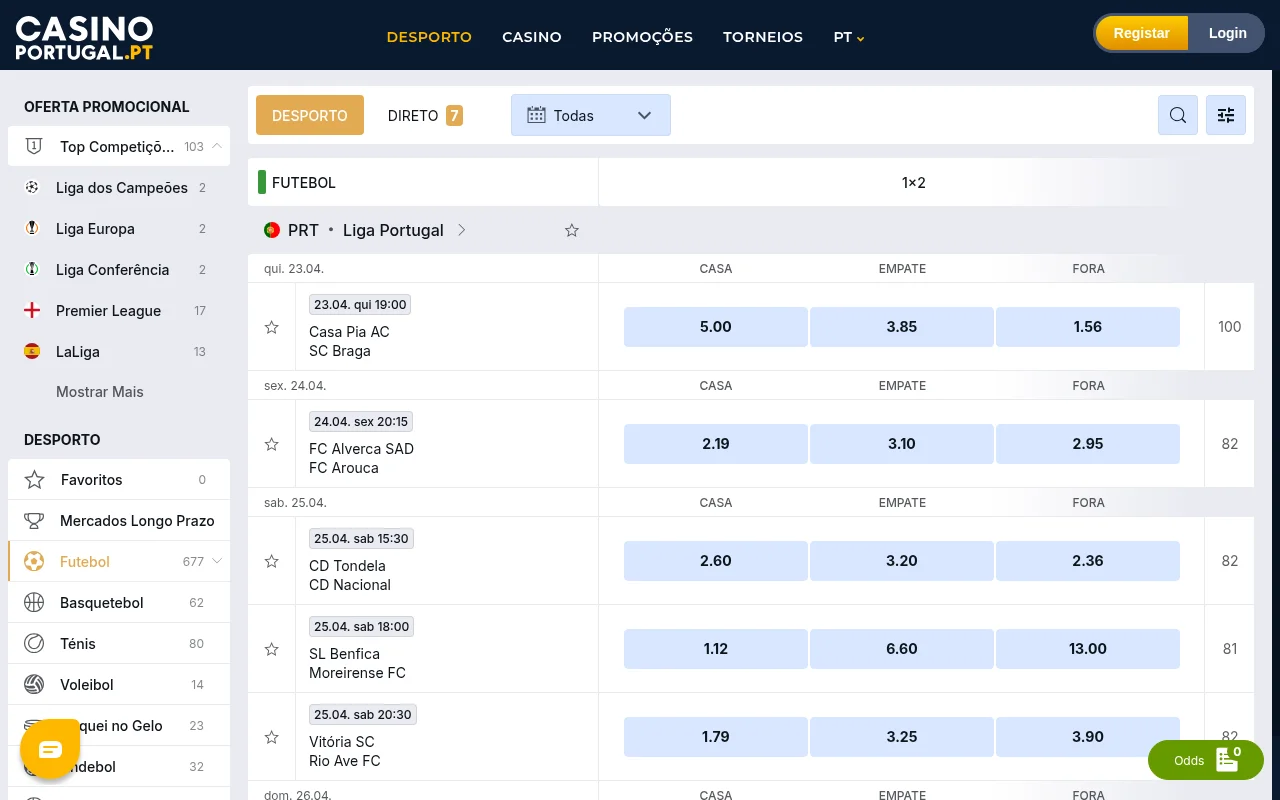Select the 1×2 market column header
The image size is (1280, 800).
tap(914, 183)
